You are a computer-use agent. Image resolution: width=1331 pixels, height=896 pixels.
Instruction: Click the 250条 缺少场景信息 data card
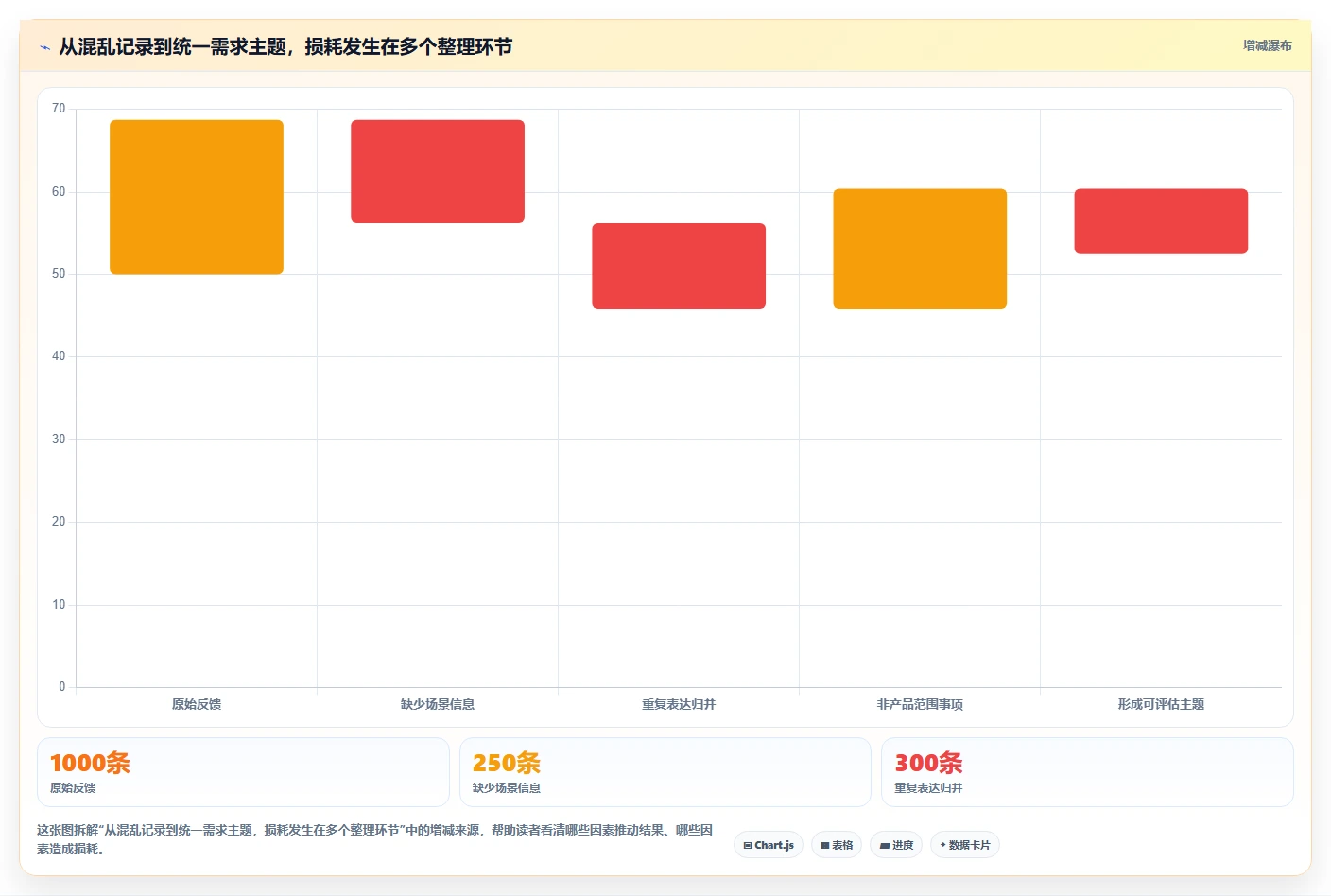[x=665, y=772]
